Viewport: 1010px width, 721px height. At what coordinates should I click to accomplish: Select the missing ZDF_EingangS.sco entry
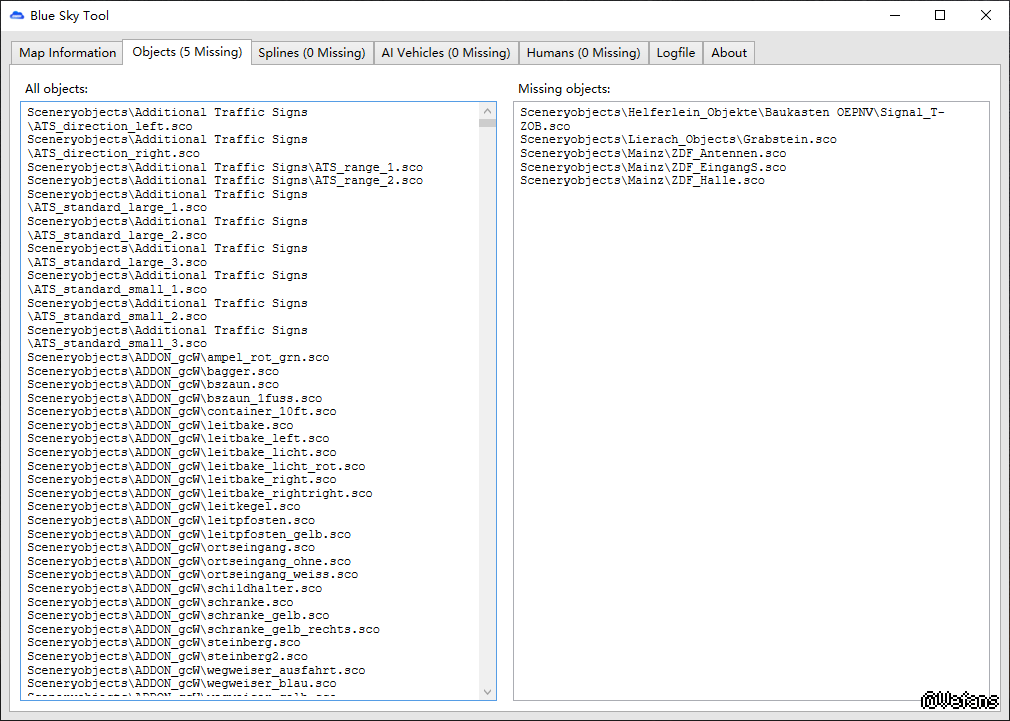click(653, 167)
